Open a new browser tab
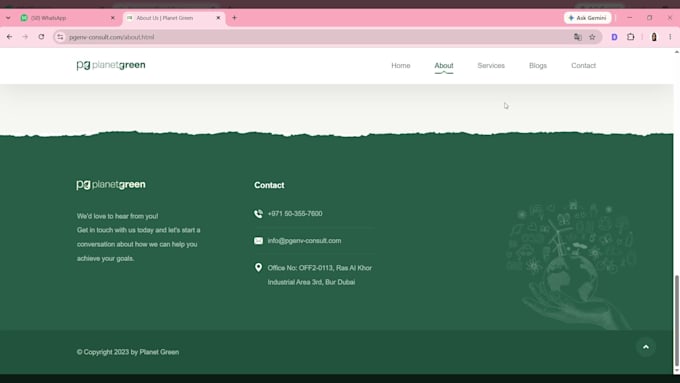Screen dimensions: 680x383 click(x=235, y=18)
